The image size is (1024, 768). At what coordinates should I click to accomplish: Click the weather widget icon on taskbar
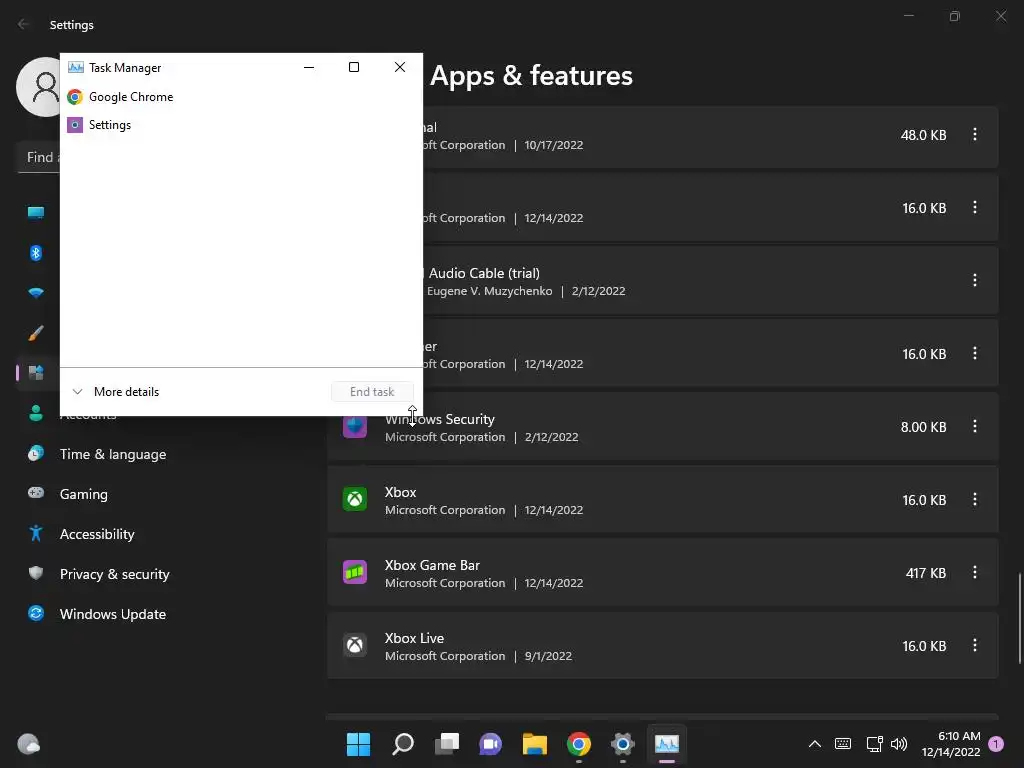click(28, 744)
